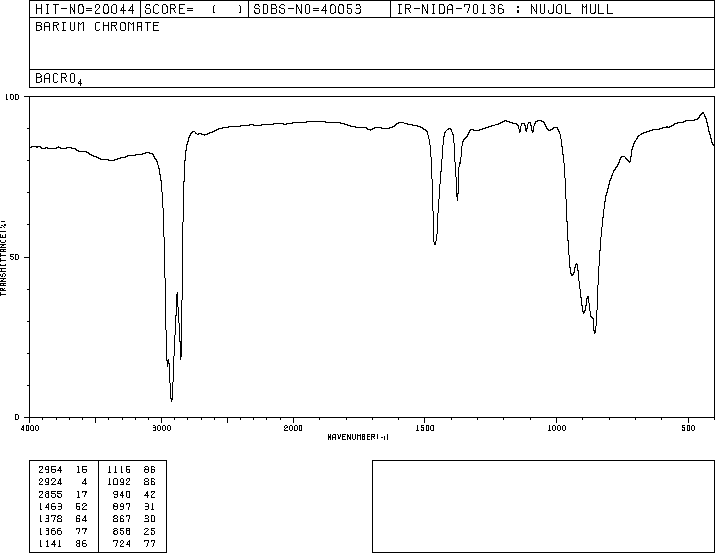Select transmittance value 62 in 1463 row
This screenshot has width=715, height=553.
coord(82,506)
